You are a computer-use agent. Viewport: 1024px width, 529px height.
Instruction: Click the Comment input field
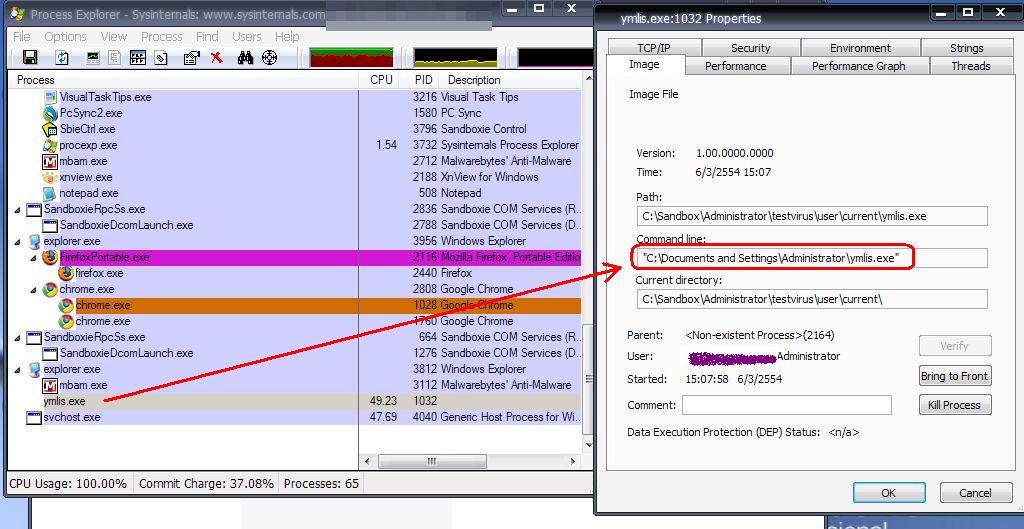point(786,405)
